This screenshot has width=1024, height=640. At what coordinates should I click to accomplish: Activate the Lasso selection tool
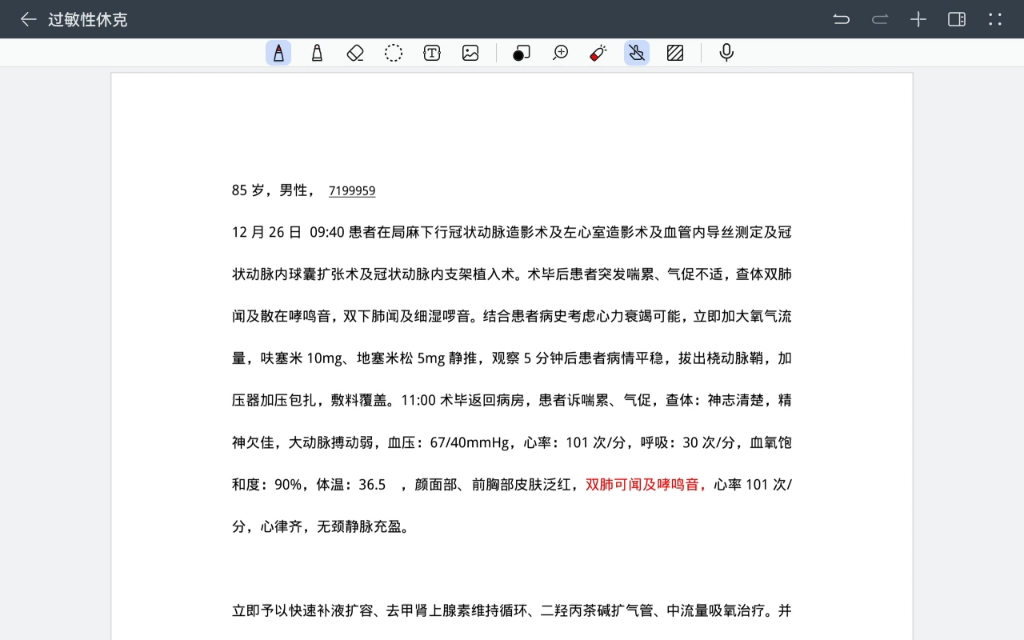(393, 52)
